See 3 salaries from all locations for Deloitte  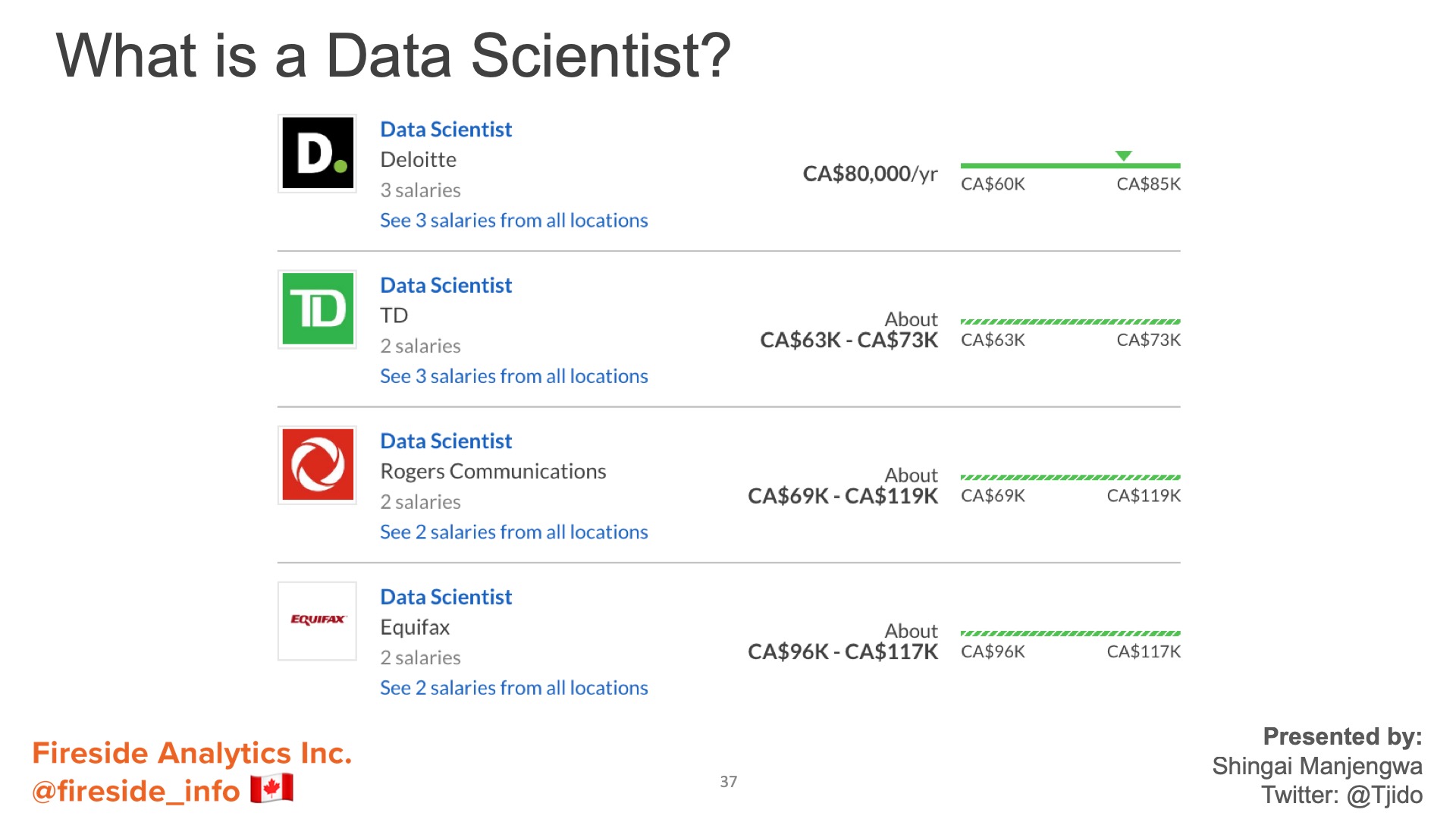point(514,221)
